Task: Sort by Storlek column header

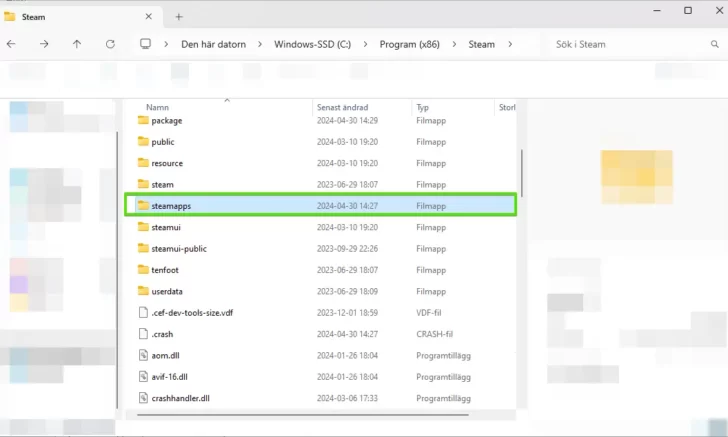Action: [x=507, y=107]
